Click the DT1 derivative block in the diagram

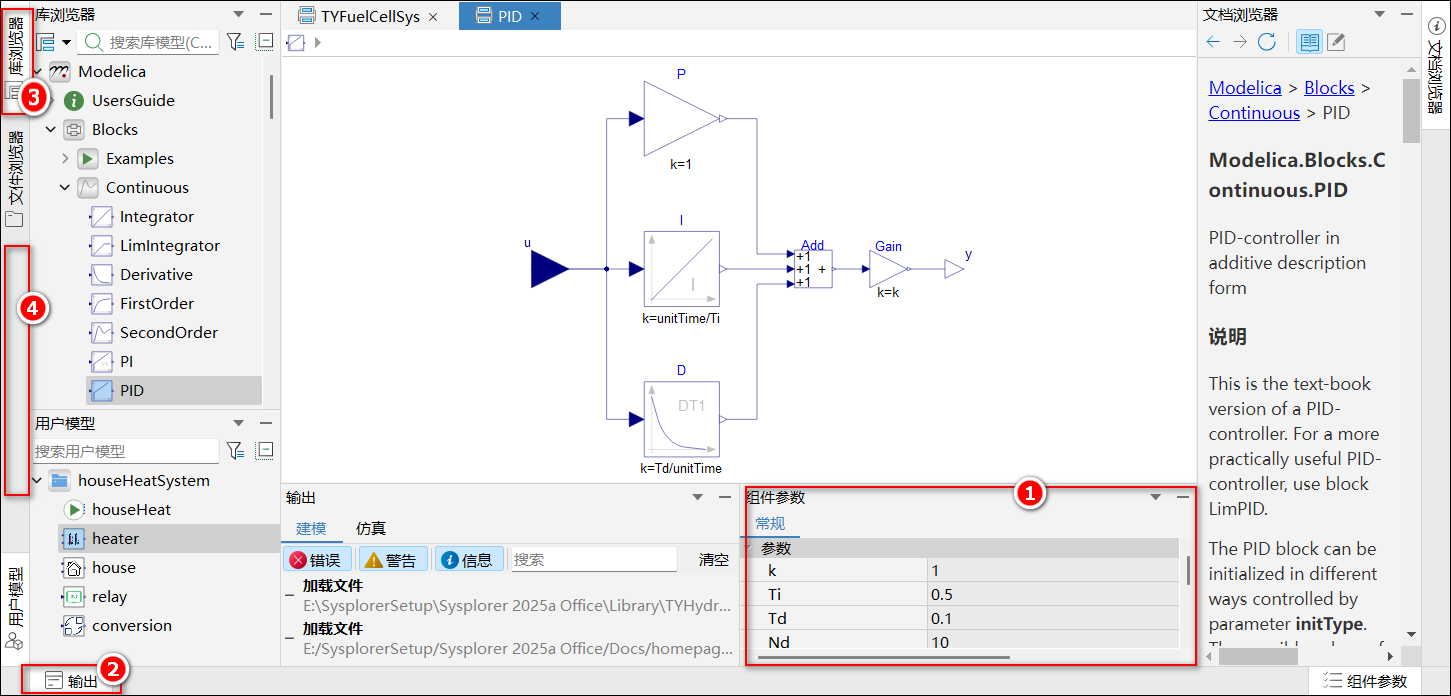[x=681, y=418]
